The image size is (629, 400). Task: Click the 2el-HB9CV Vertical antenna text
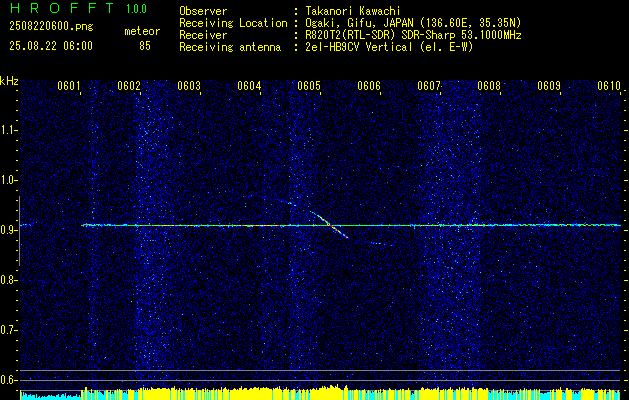click(389, 47)
